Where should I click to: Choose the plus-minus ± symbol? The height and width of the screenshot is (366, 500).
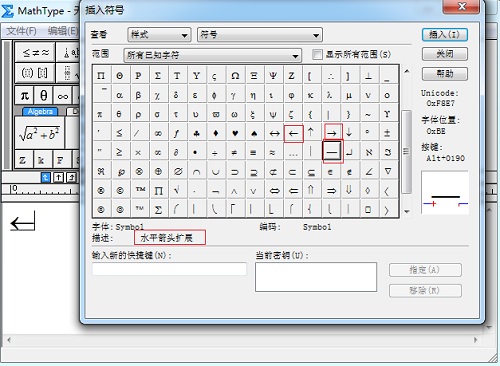[387, 133]
